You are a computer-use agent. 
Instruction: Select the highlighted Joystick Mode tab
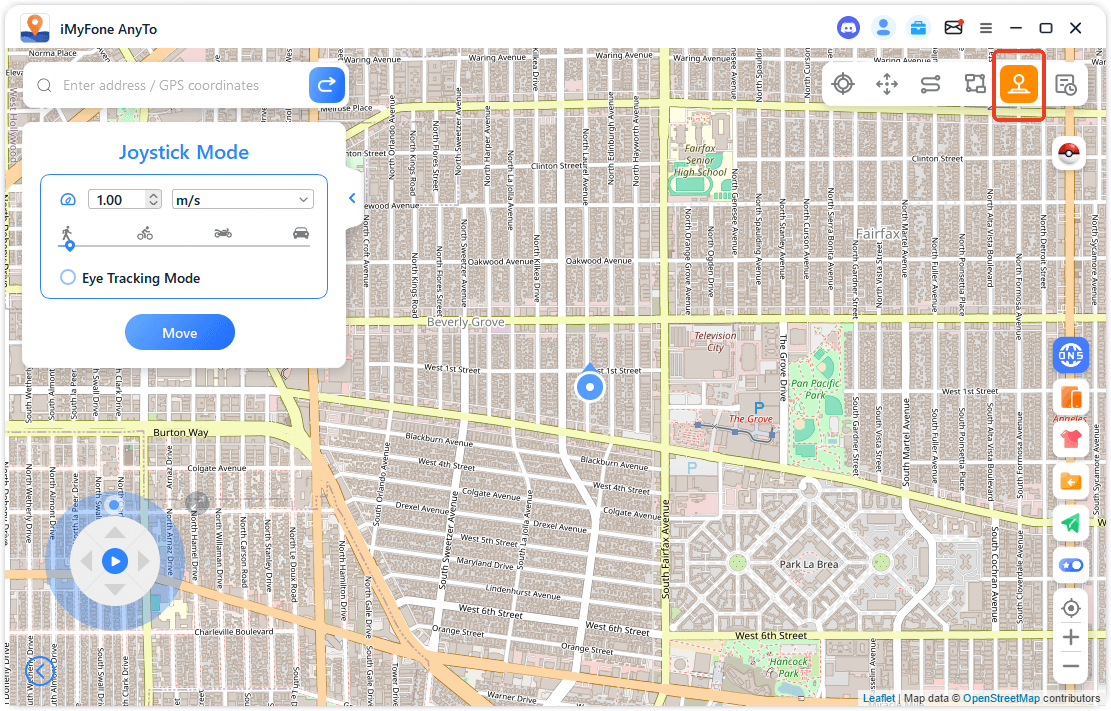1019,84
